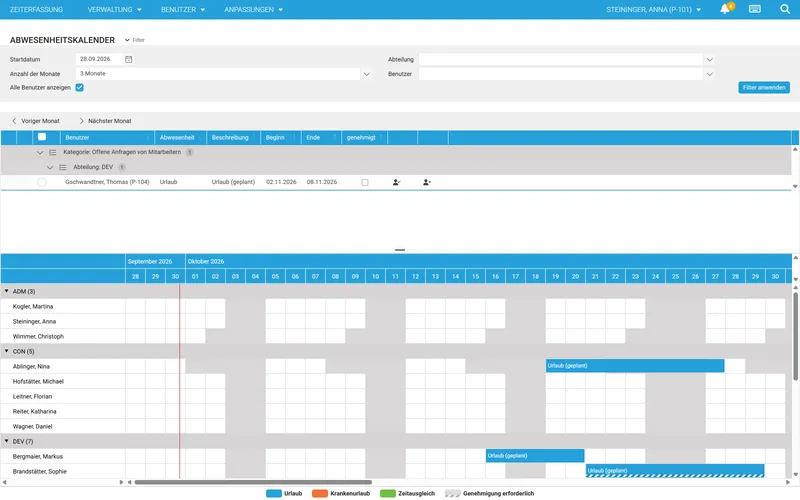This screenshot has width=800, height=500.
Task: Open the Abteilung dropdown
Action: point(709,60)
